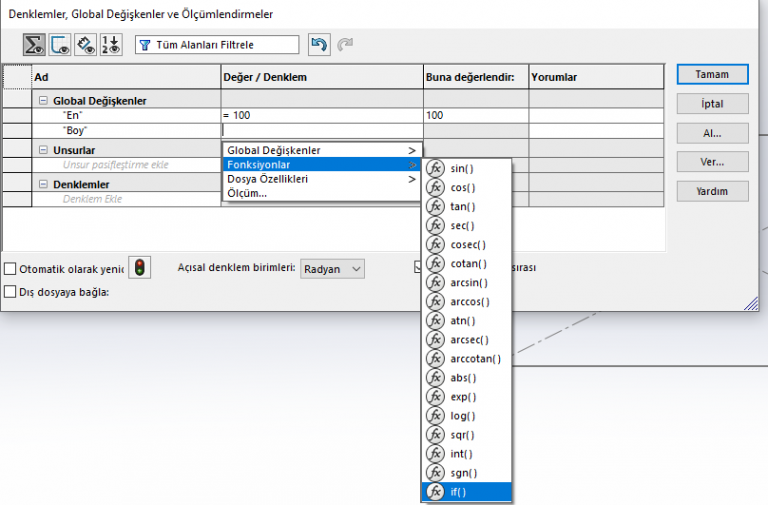Enable the Otomatik olarak yeniden oluştur checkbox
This screenshot has width=768, height=505.
click(x=10, y=268)
